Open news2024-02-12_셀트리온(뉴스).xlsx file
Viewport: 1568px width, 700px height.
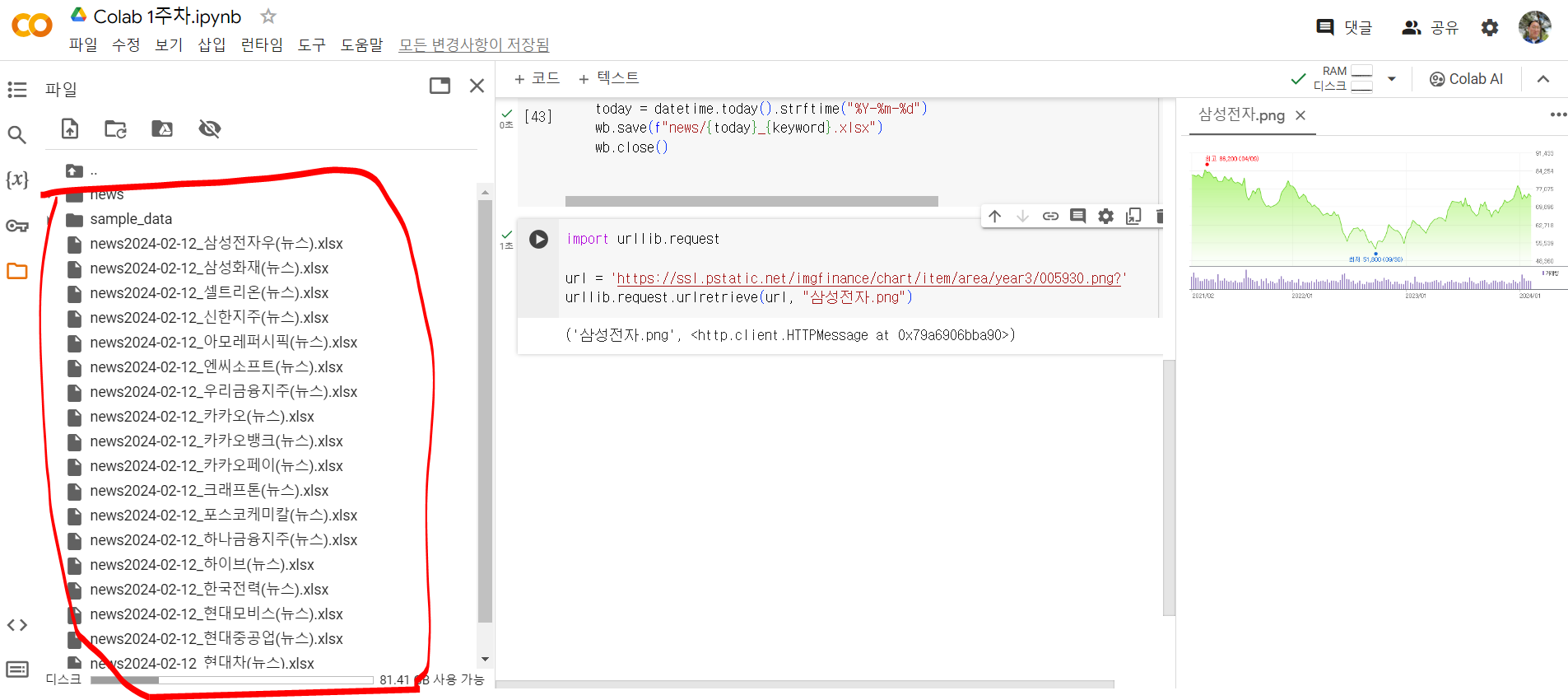[x=209, y=293]
